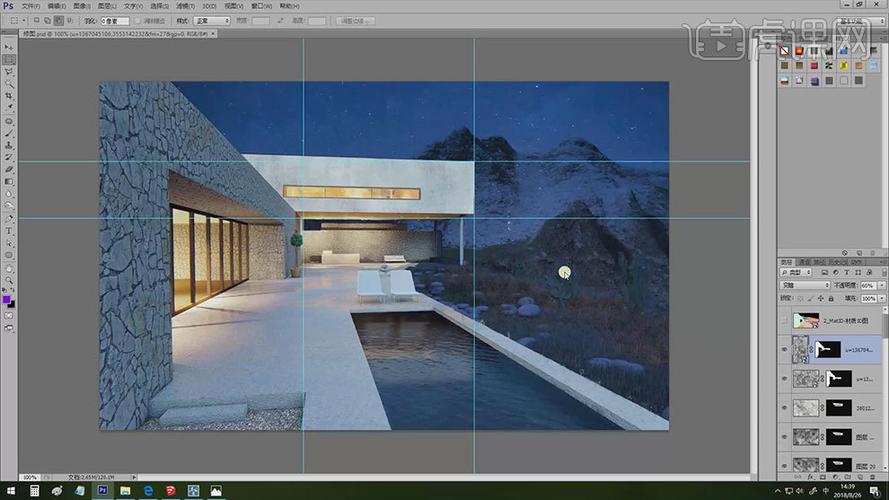Screen dimensions: 889x500
Task: Hide the 38012 layer
Action: [x=785, y=408]
